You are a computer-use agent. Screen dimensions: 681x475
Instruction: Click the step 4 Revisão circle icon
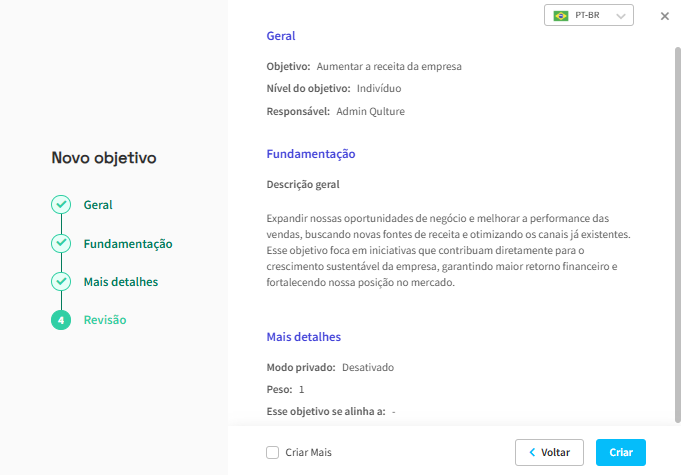[x=61, y=320]
